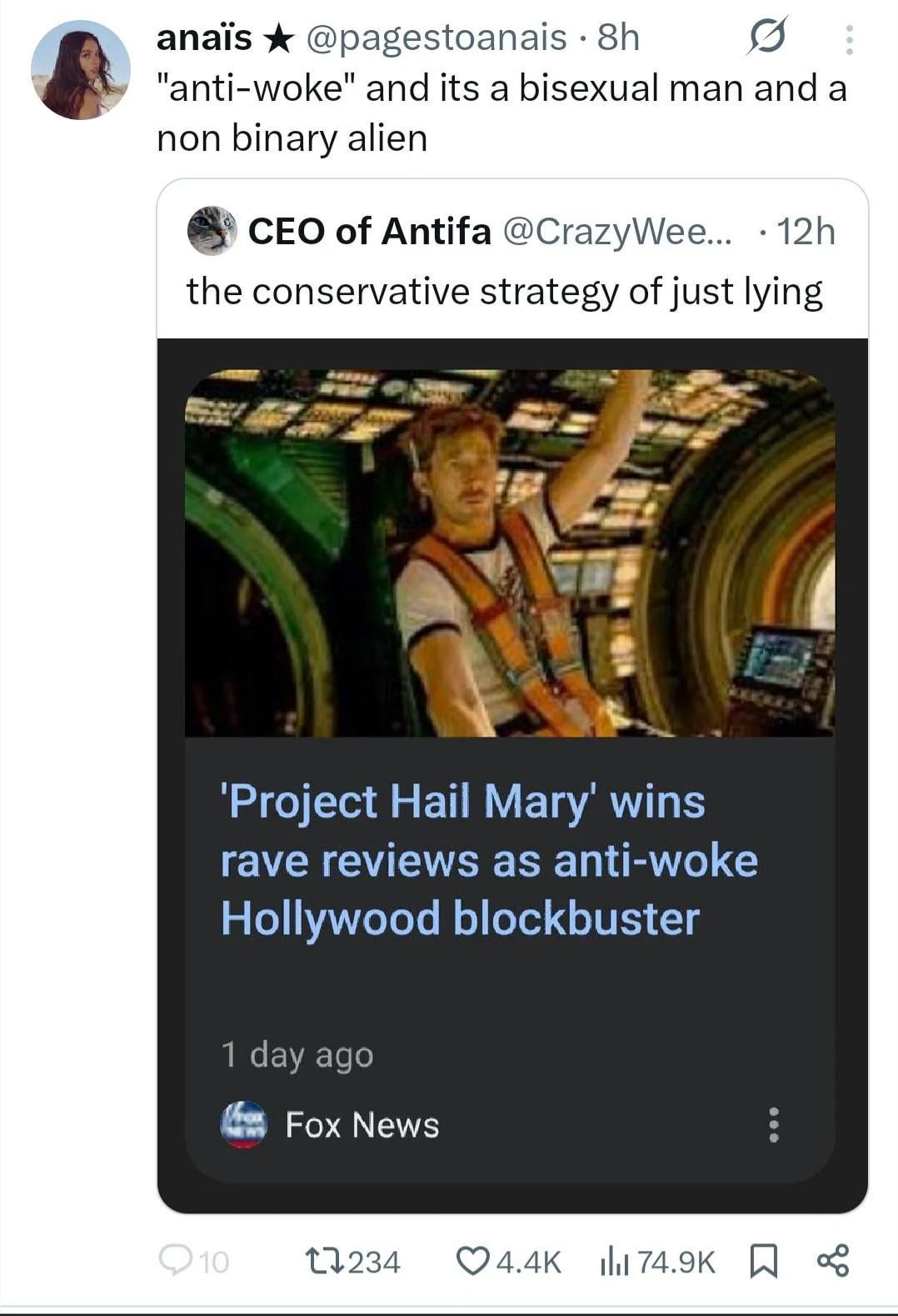
Task: Open CEO of Antifa cat avatar
Action: 212,231
